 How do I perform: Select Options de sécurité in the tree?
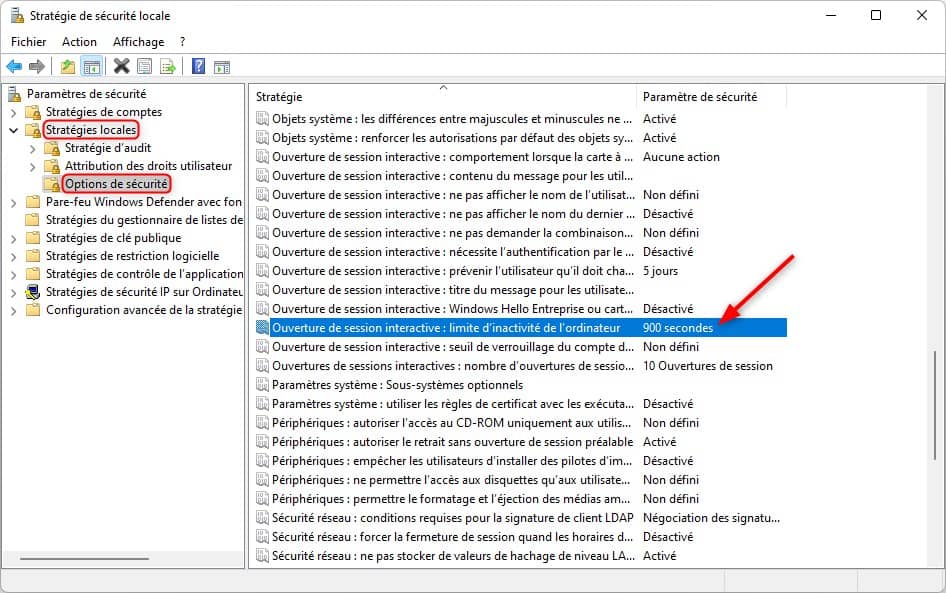point(116,184)
